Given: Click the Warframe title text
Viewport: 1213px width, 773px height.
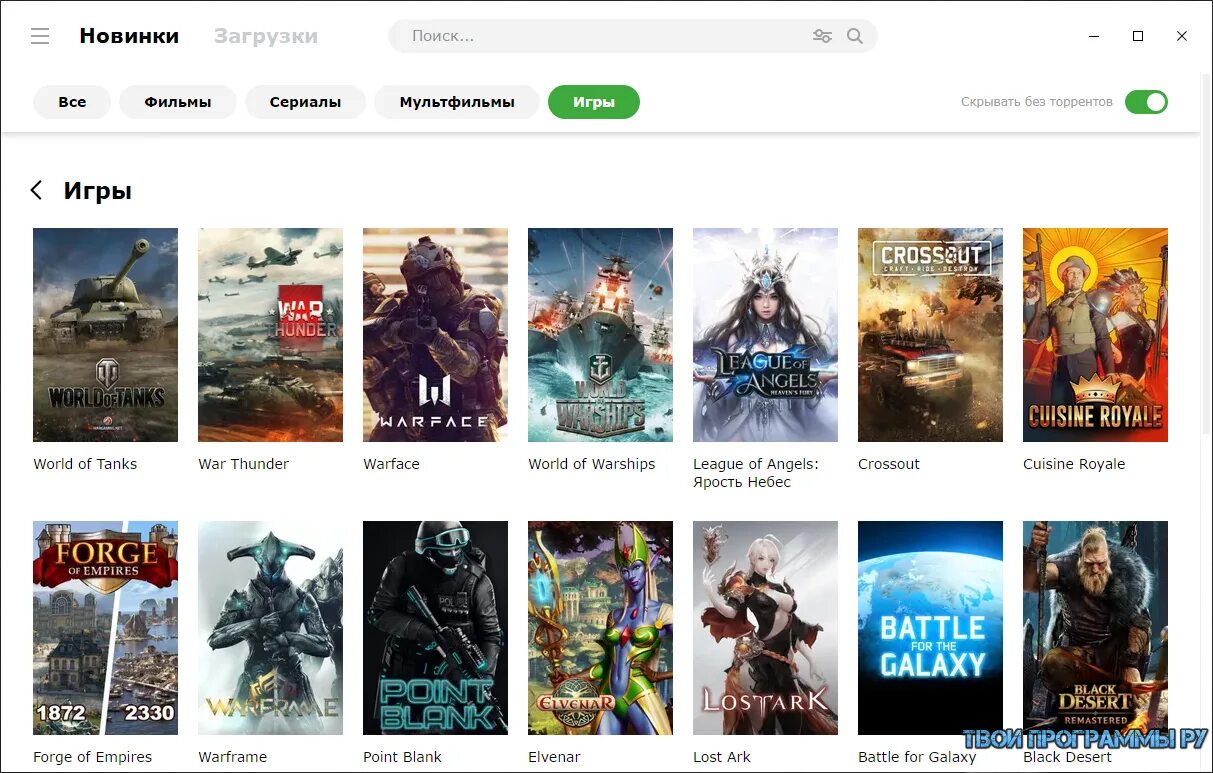Looking at the screenshot, I should (233, 757).
